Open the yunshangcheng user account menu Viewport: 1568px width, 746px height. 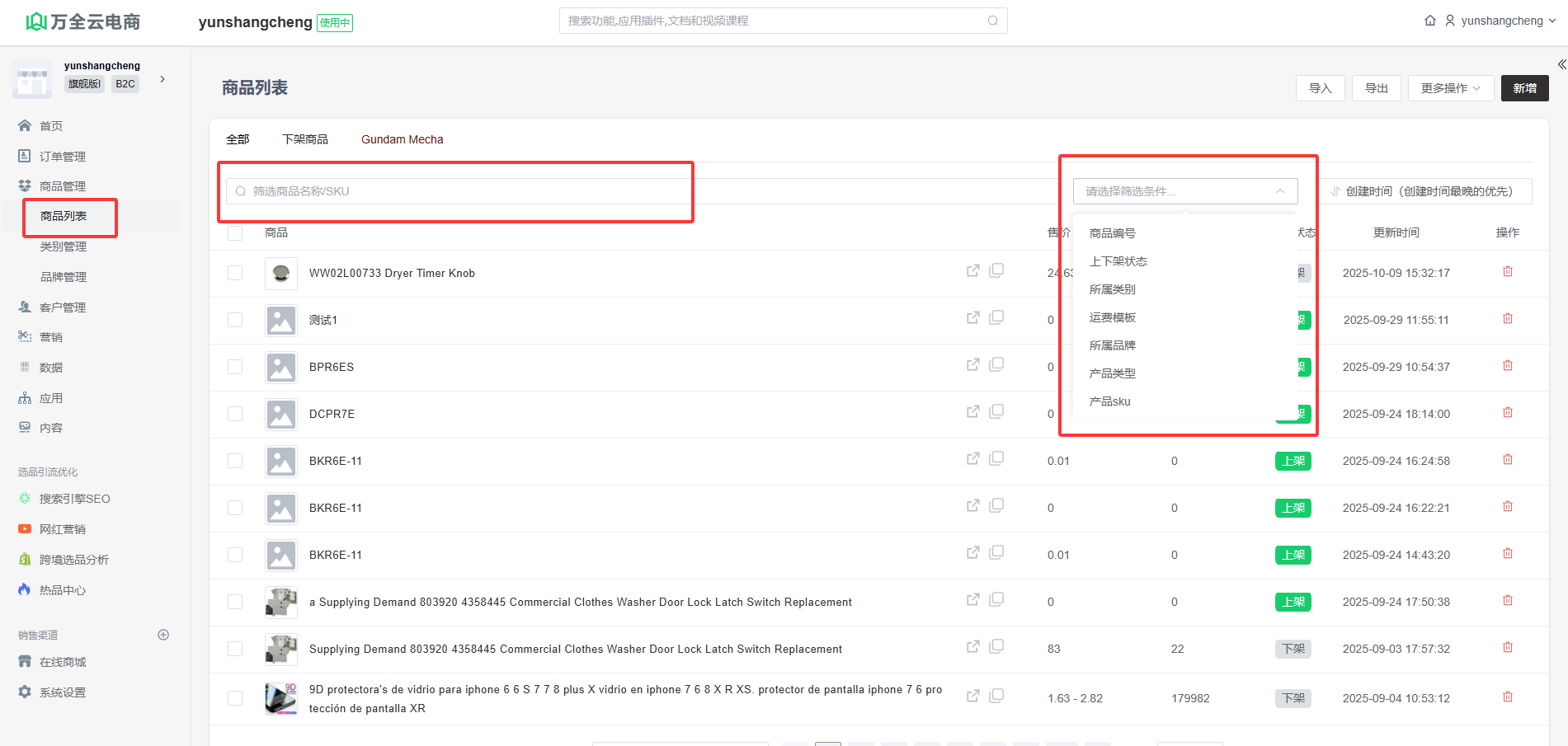[x=1500, y=21]
